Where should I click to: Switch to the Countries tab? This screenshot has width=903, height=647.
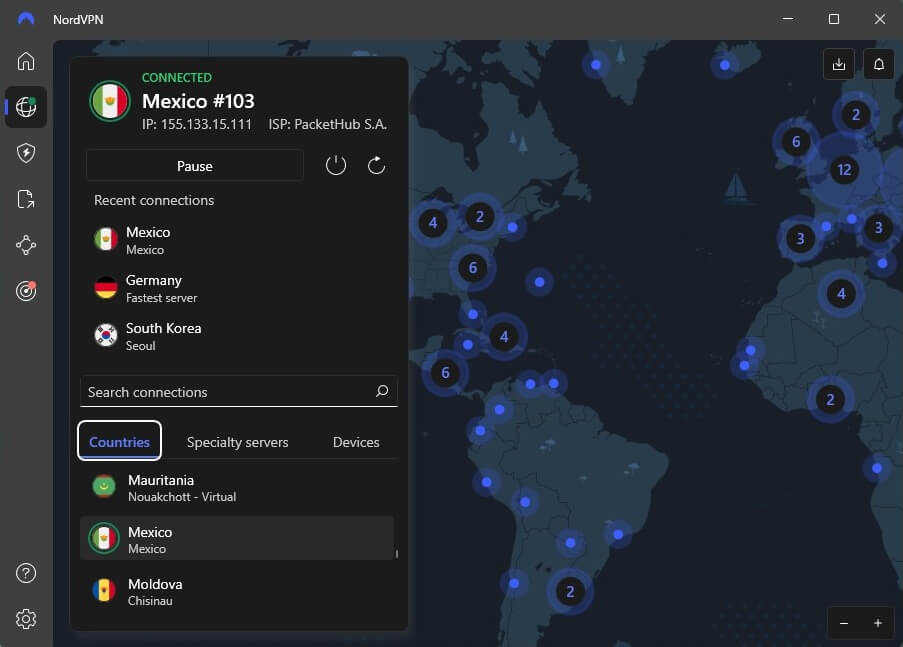click(119, 441)
